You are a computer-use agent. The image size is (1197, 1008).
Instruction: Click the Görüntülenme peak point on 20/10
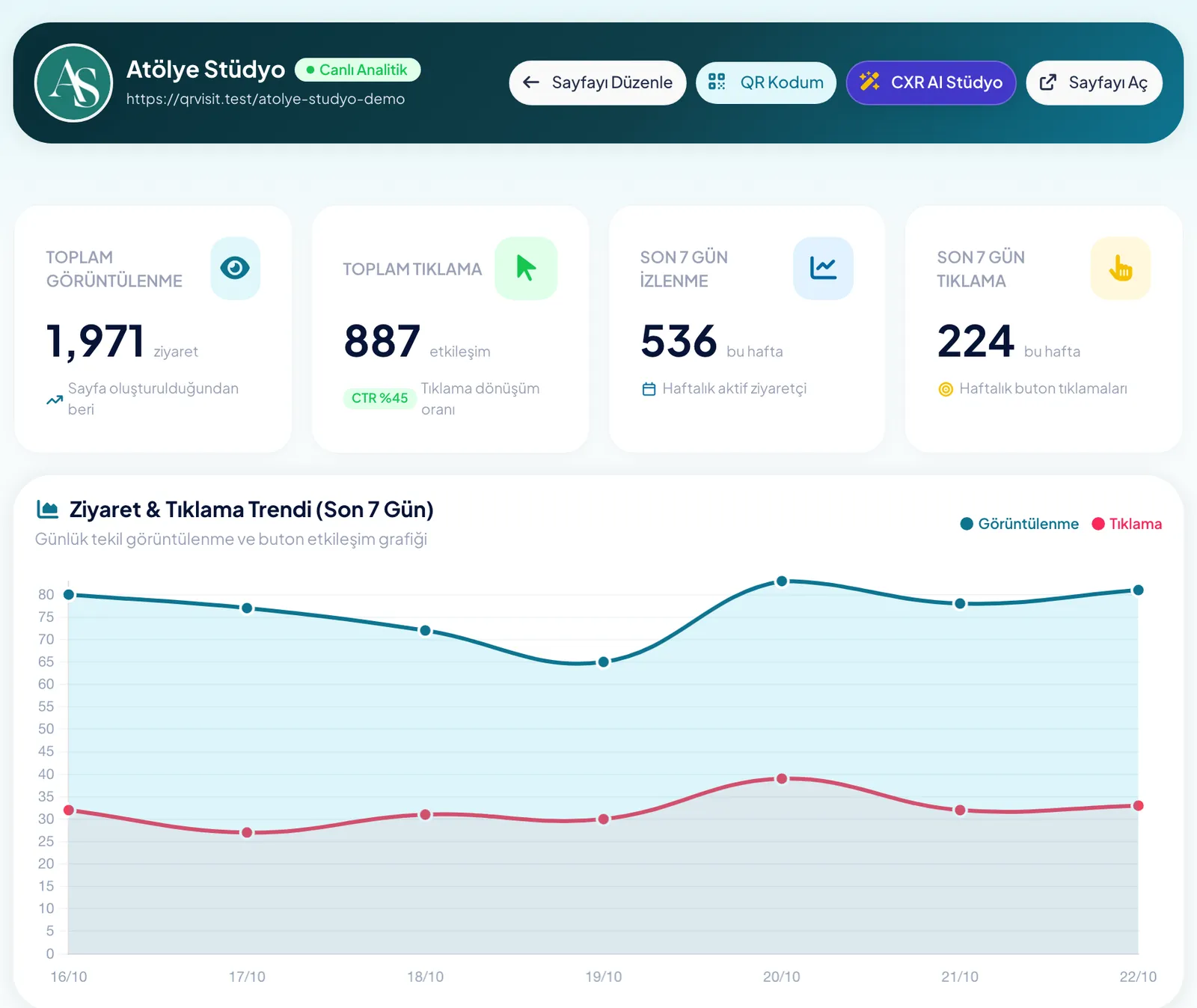(782, 581)
